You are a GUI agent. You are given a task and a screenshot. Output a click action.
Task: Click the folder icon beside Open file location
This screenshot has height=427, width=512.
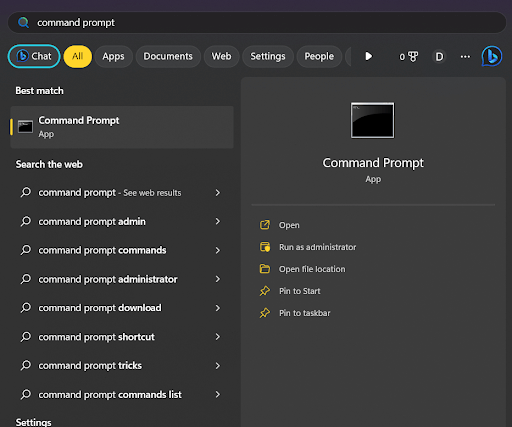[x=265, y=269]
